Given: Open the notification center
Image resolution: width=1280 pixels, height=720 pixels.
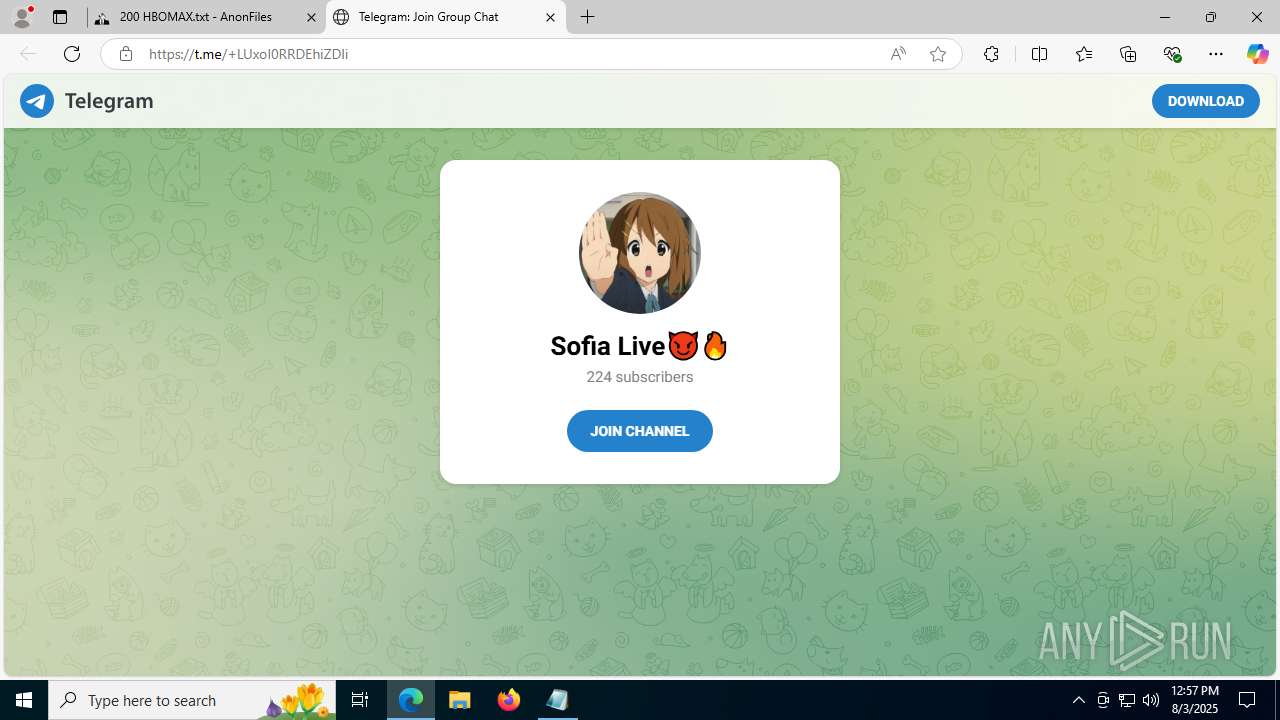Looking at the screenshot, I should (x=1248, y=700).
